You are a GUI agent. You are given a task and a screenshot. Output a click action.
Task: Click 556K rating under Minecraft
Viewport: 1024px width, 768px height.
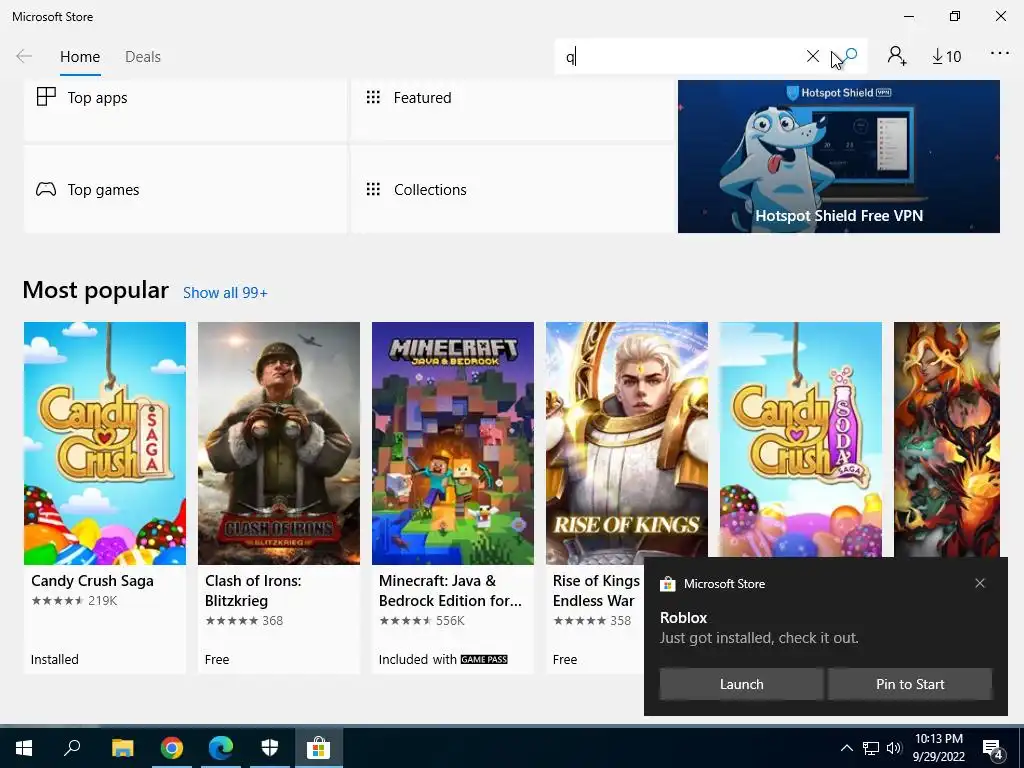pyautogui.click(x=450, y=620)
